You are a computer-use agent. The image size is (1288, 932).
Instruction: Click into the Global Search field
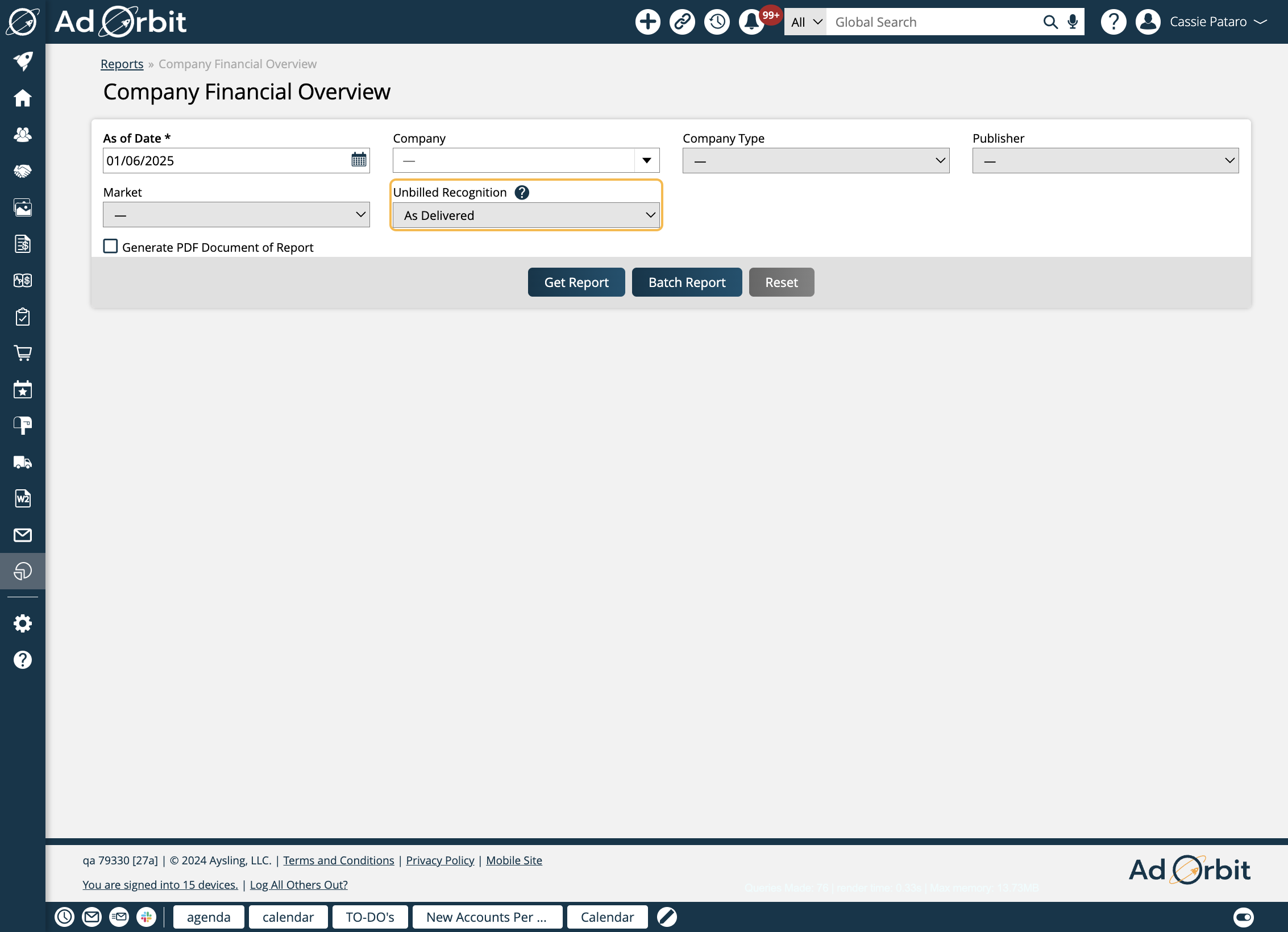pyautogui.click(x=932, y=22)
